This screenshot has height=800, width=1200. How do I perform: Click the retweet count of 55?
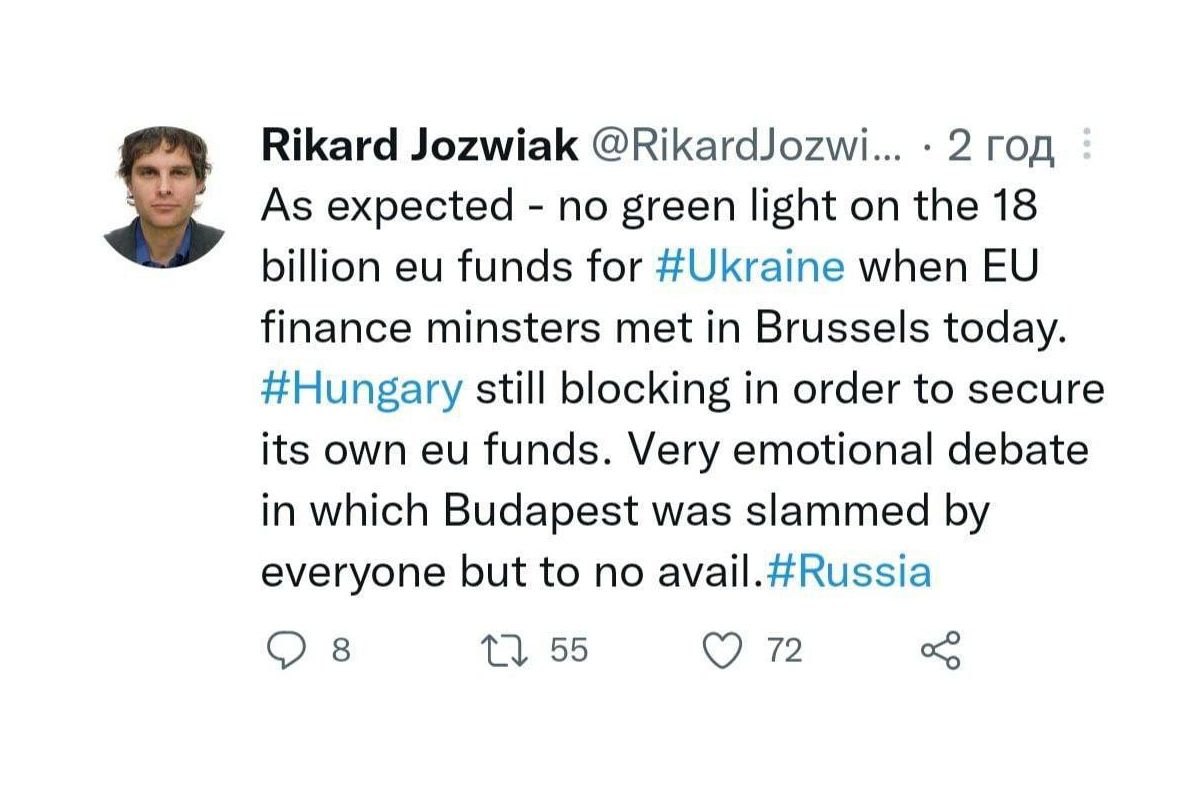click(569, 652)
